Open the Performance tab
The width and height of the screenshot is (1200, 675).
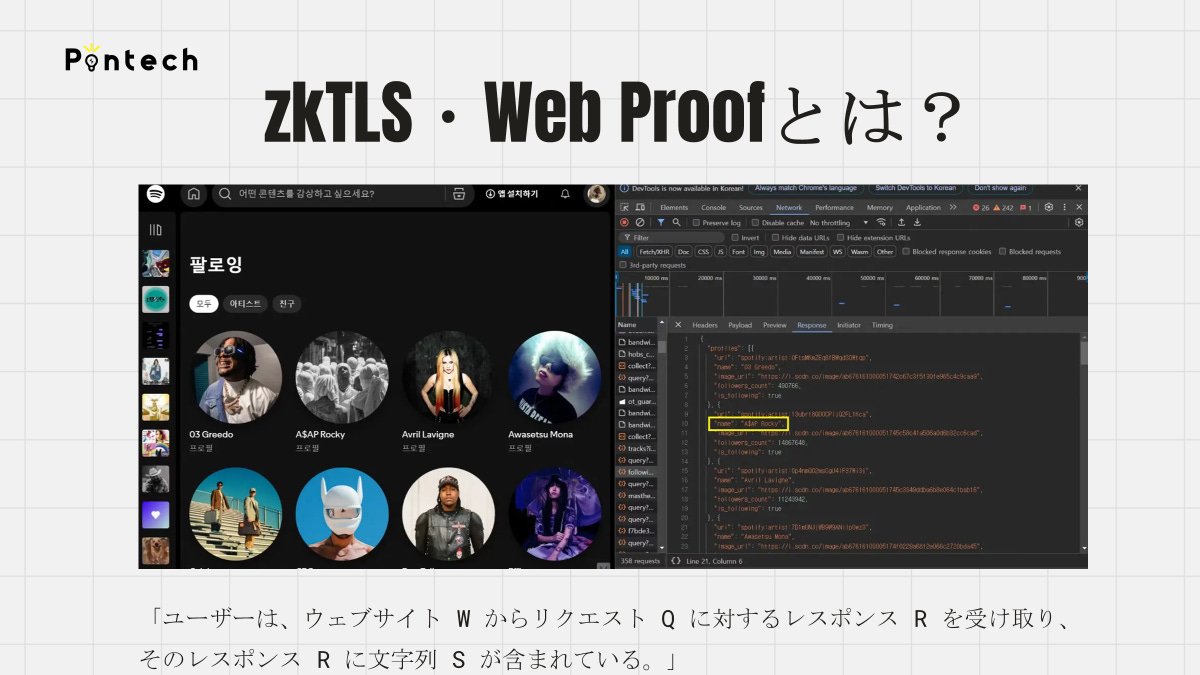pyautogui.click(x=834, y=208)
